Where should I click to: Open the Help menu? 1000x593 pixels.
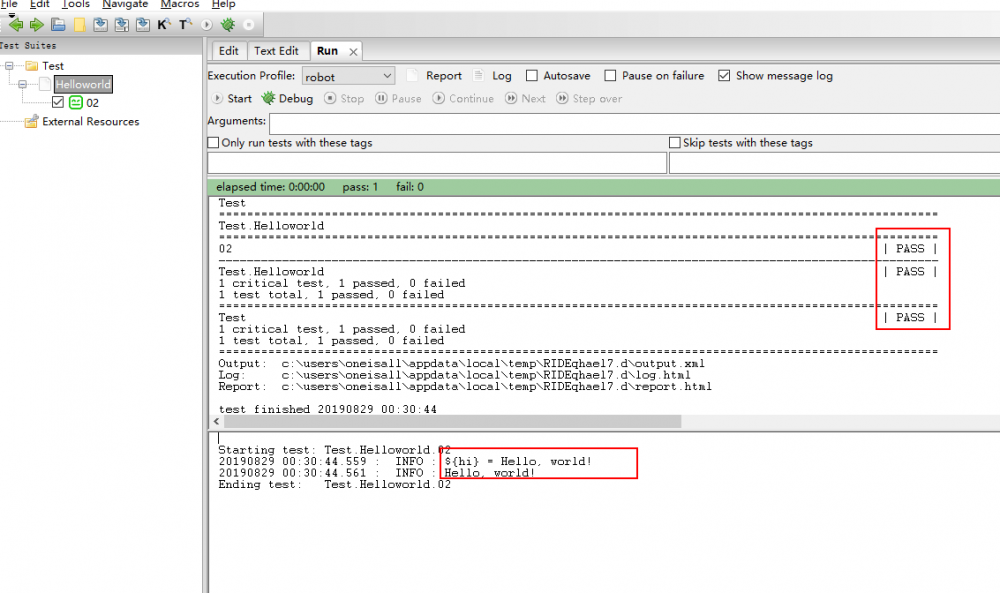click(224, 4)
